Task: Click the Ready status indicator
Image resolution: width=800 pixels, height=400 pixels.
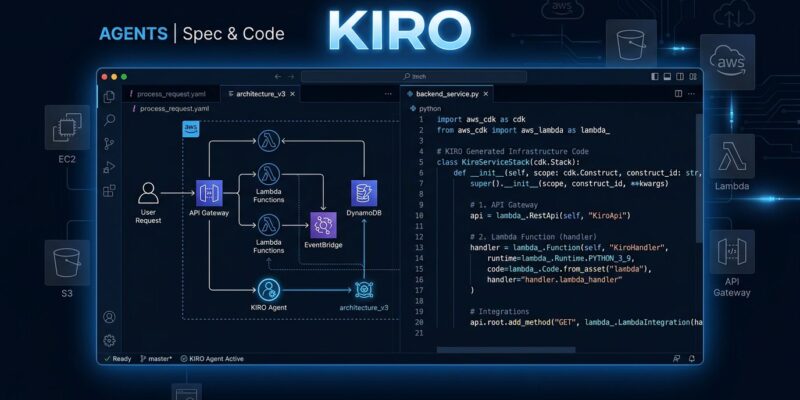Action: click(x=118, y=359)
